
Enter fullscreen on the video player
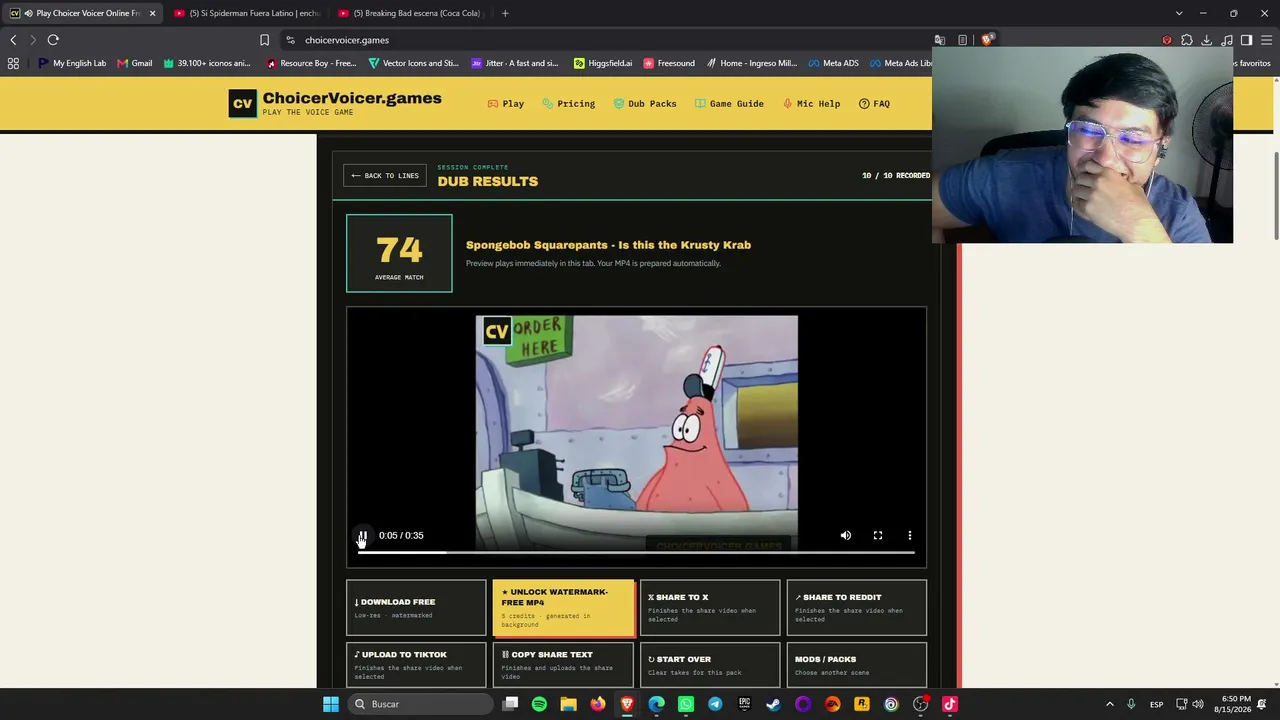click(x=878, y=536)
